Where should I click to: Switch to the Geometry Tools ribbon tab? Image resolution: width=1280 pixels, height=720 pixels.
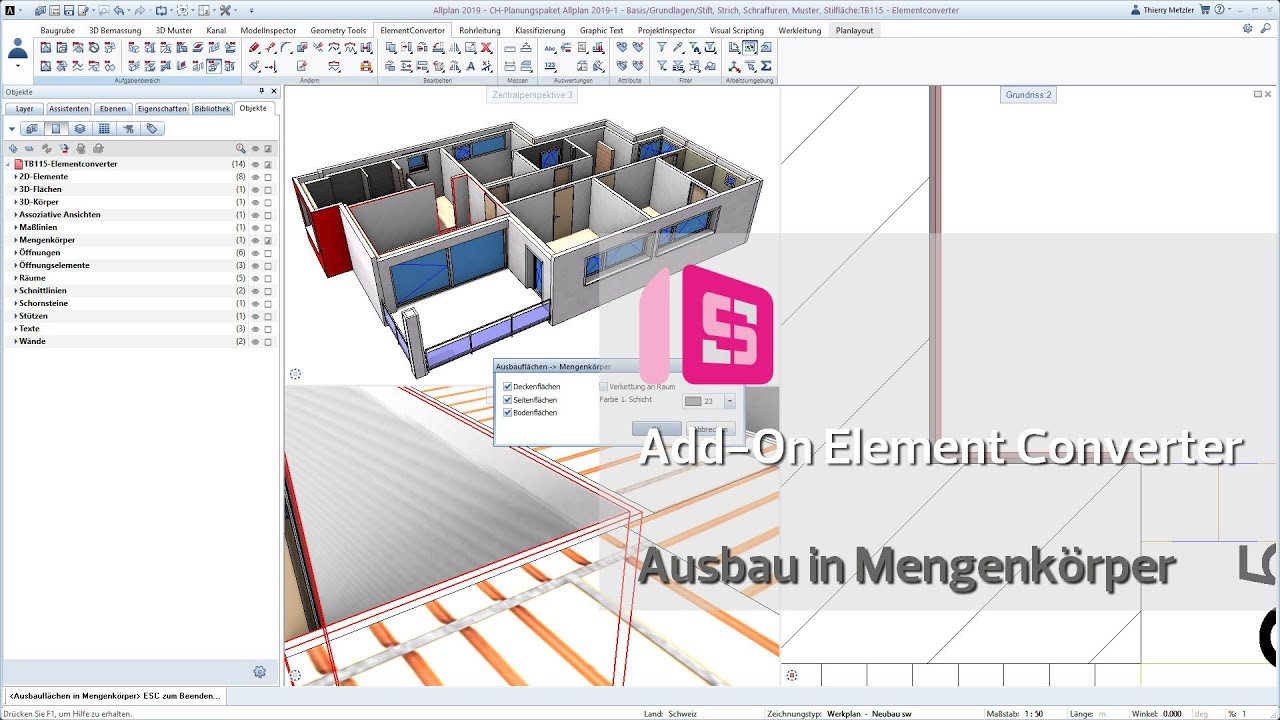(x=338, y=30)
